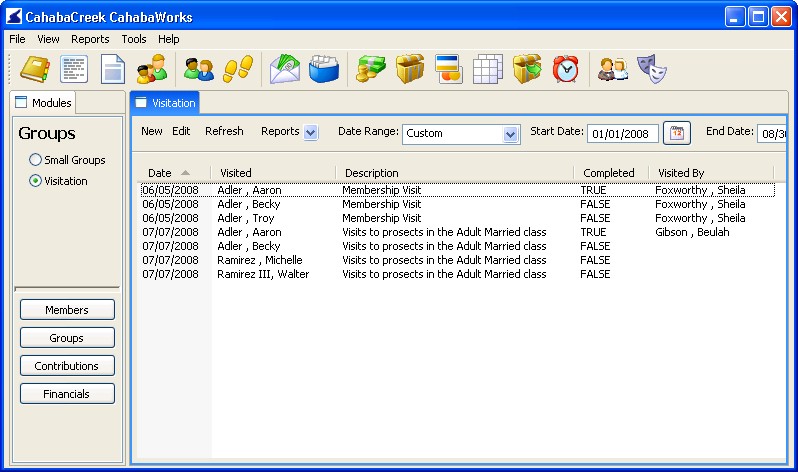Screen dimensions: 798x472
Task: Open the Reports dropdown arrow
Action: pyautogui.click(x=310, y=132)
